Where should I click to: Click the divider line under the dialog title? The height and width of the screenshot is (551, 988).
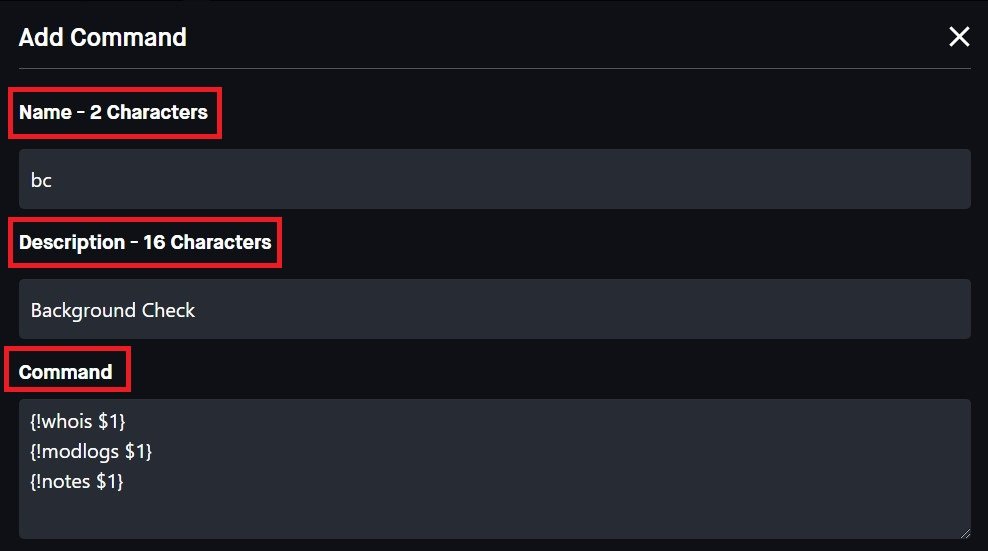494,68
